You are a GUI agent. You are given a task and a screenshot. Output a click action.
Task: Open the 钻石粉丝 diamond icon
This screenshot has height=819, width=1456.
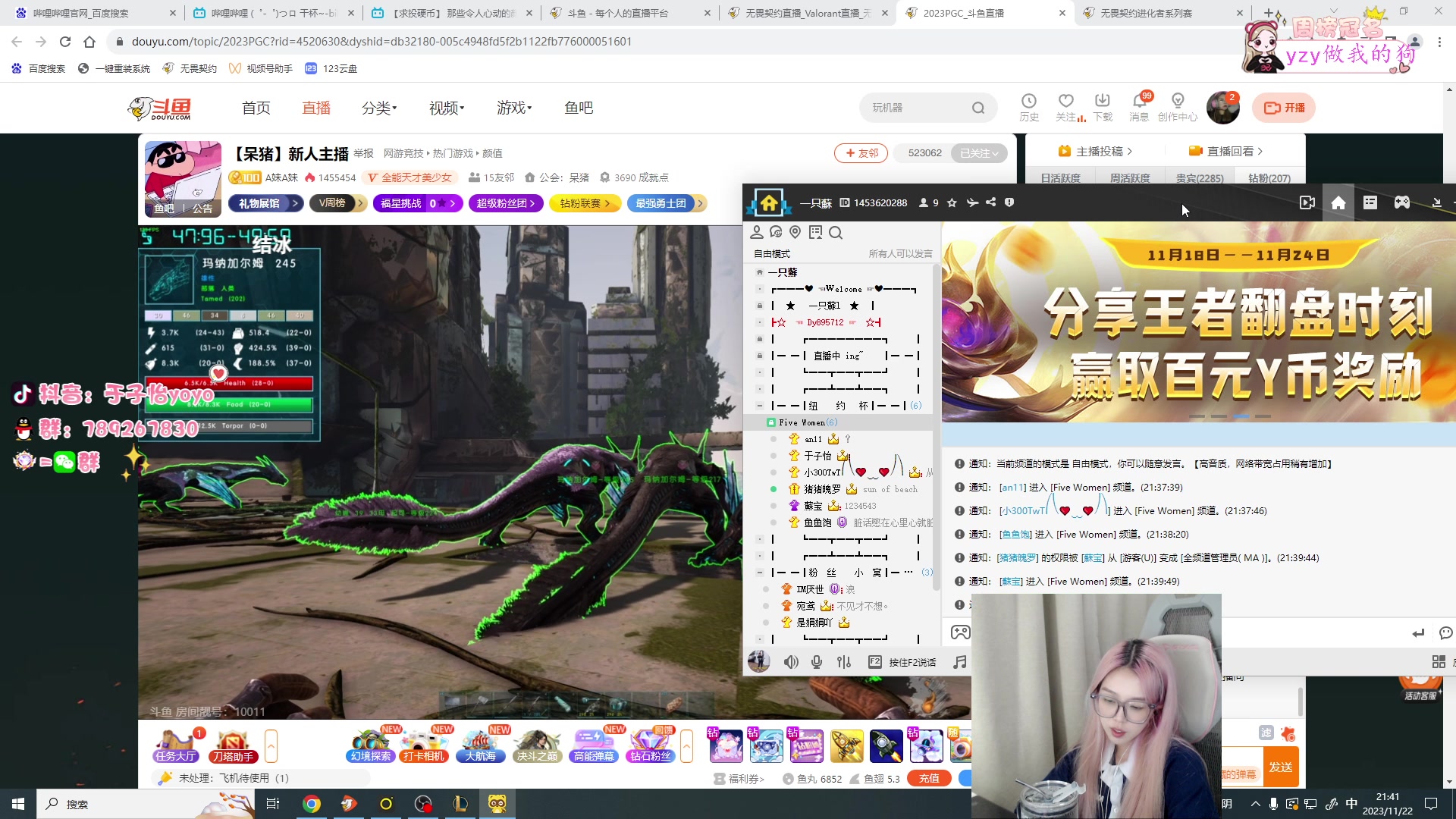[650, 746]
